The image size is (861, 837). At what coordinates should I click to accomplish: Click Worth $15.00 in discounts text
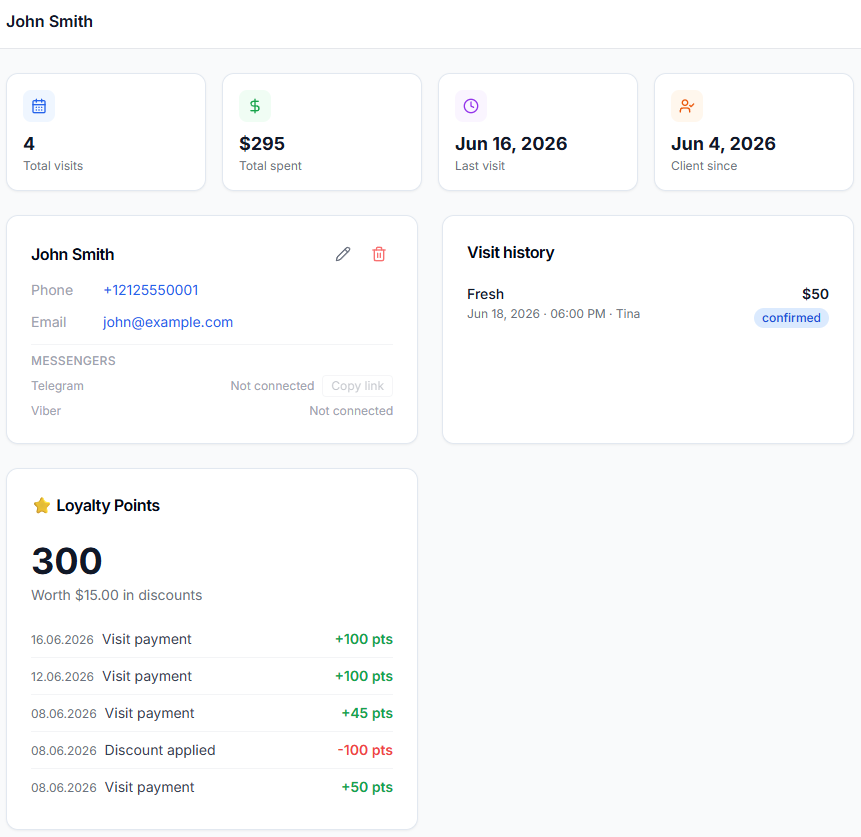pyautogui.click(x=116, y=595)
